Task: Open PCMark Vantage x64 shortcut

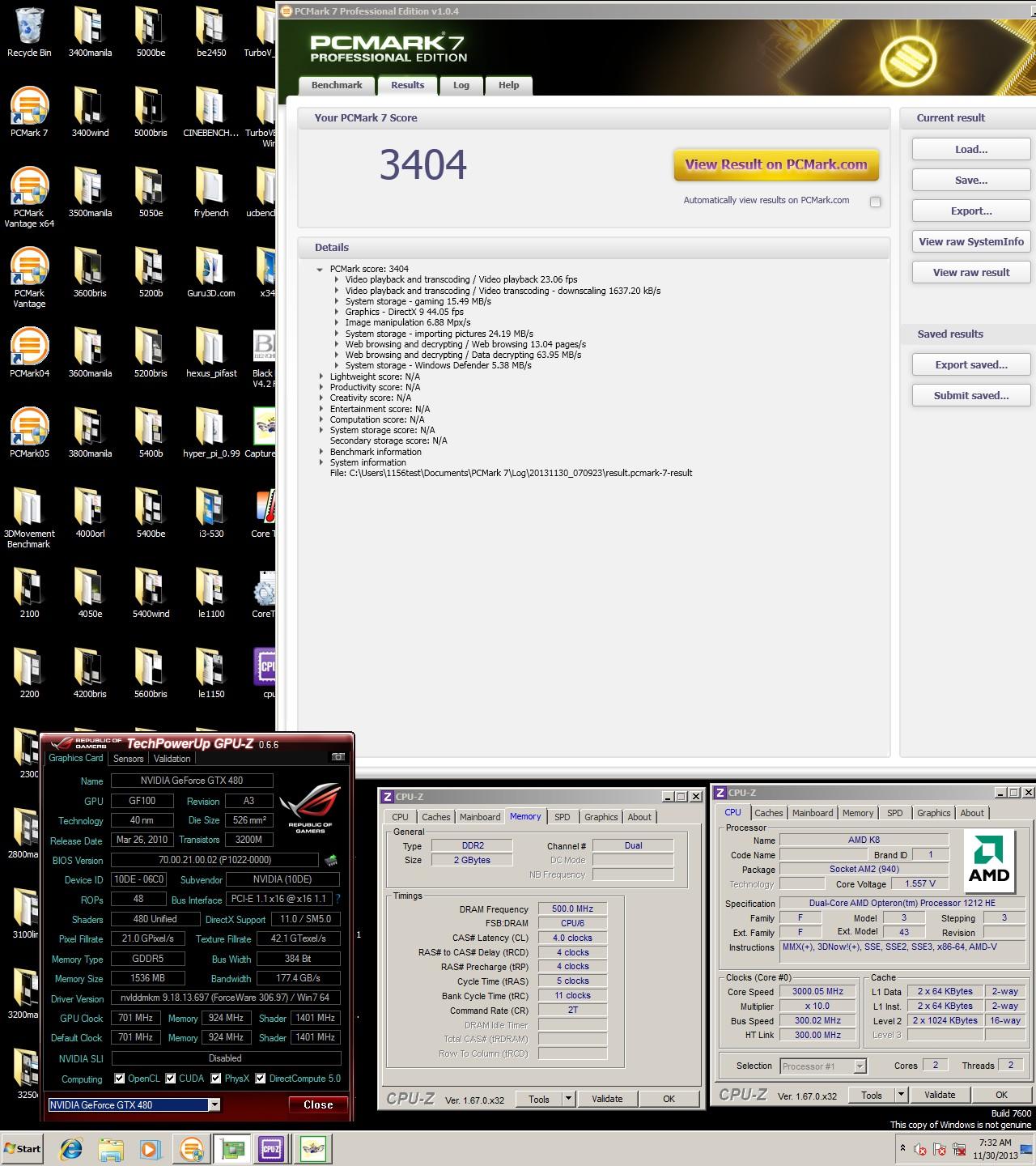Action: point(29,198)
